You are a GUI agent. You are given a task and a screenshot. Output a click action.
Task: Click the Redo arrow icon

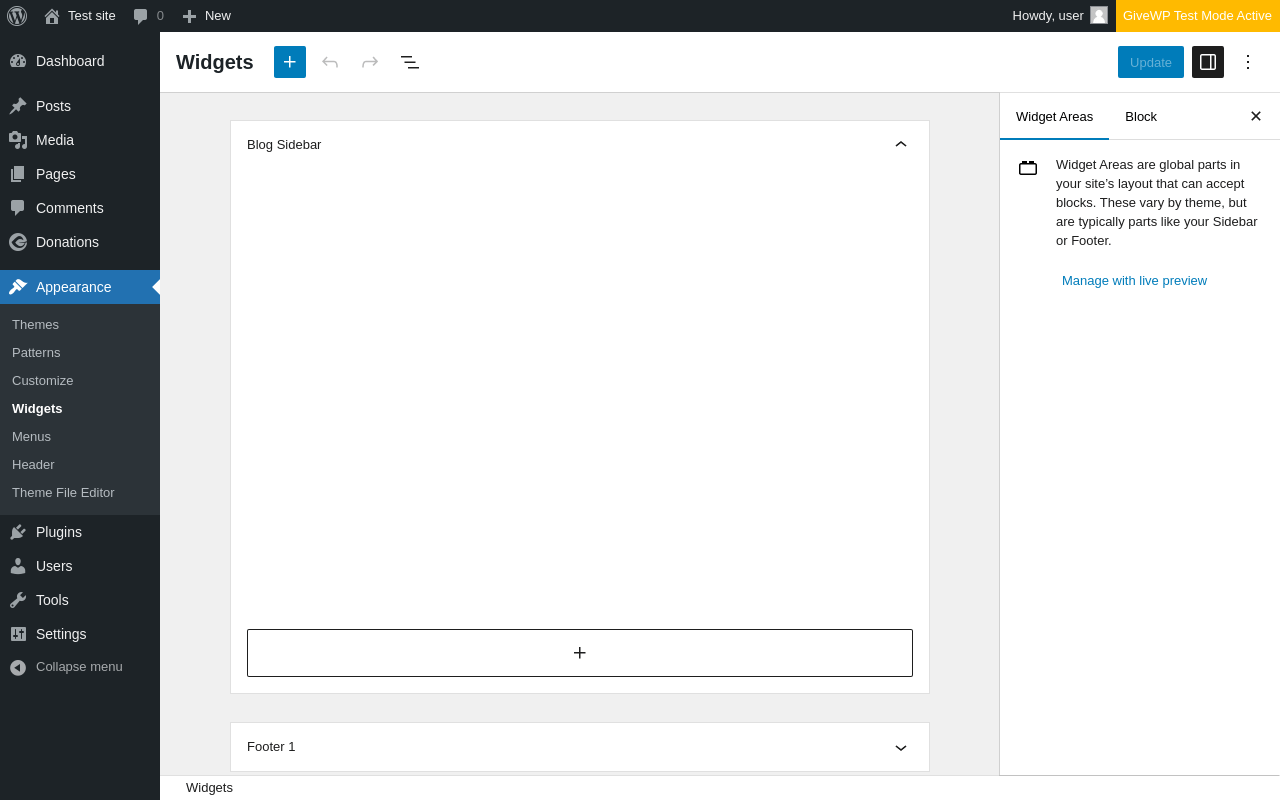pyautogui.click(x=370, y=62)
